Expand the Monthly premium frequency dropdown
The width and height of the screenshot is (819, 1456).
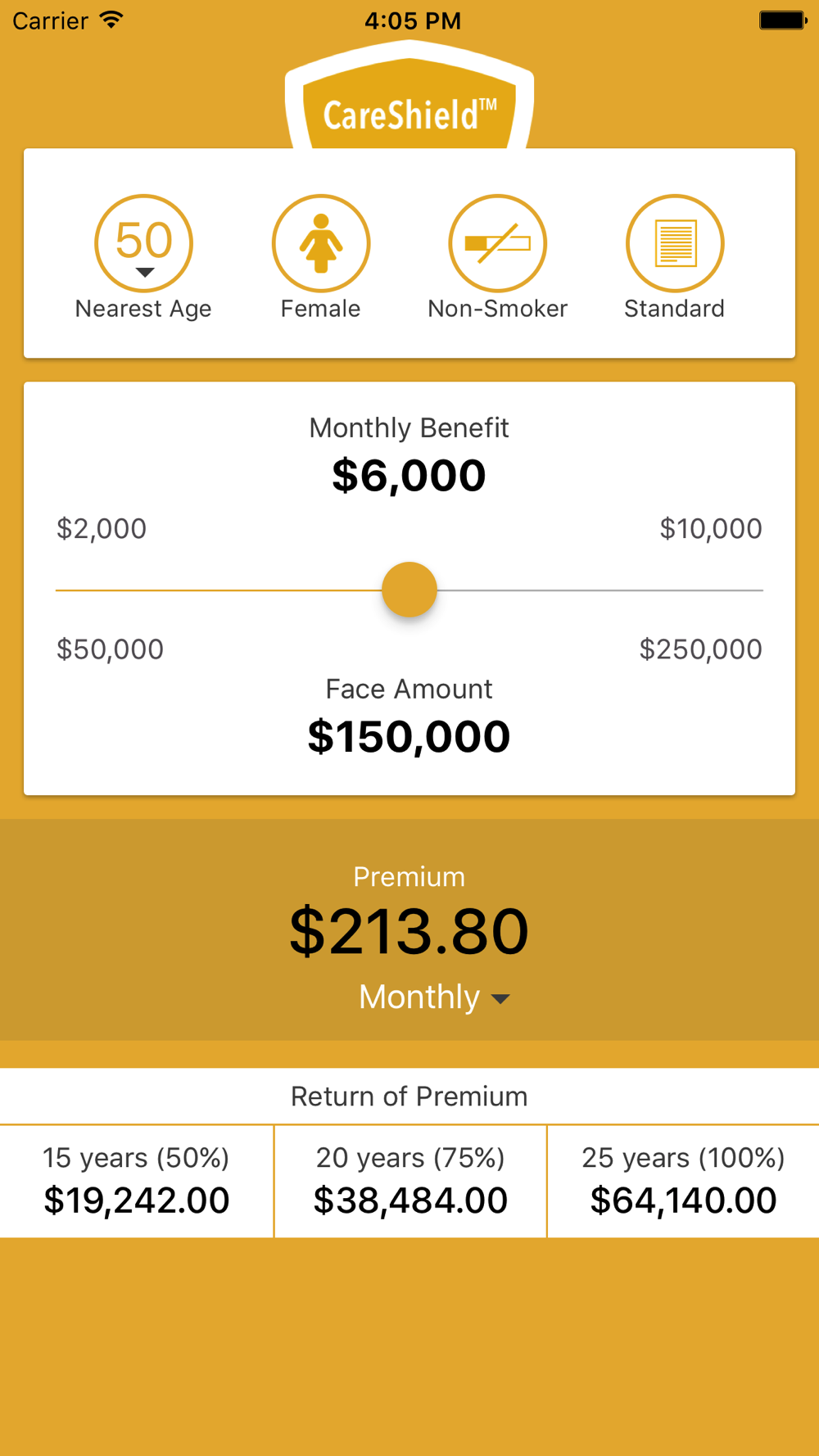click(435, 997)
